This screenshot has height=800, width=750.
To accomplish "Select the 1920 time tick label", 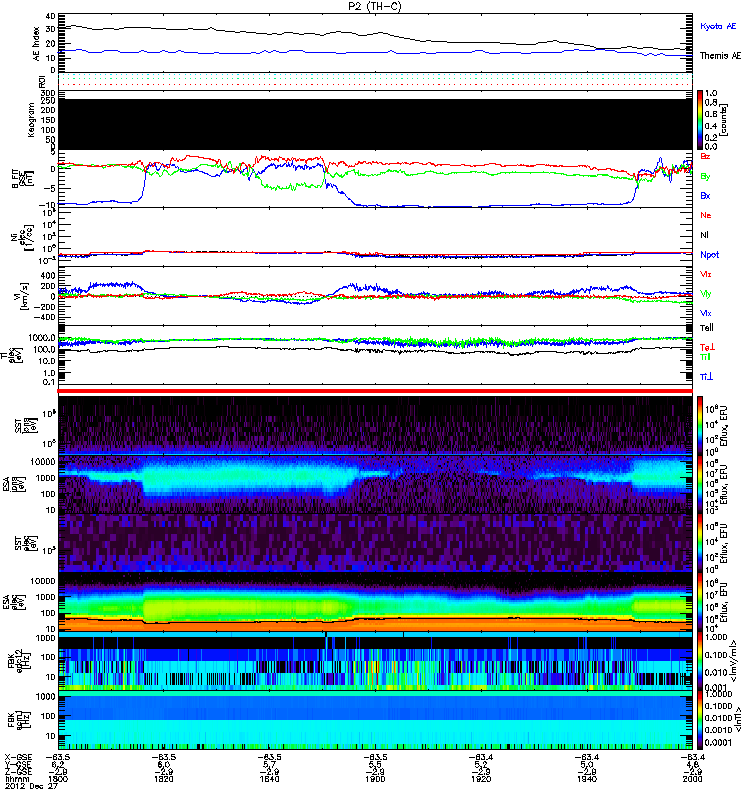I will tap(481, 779).
